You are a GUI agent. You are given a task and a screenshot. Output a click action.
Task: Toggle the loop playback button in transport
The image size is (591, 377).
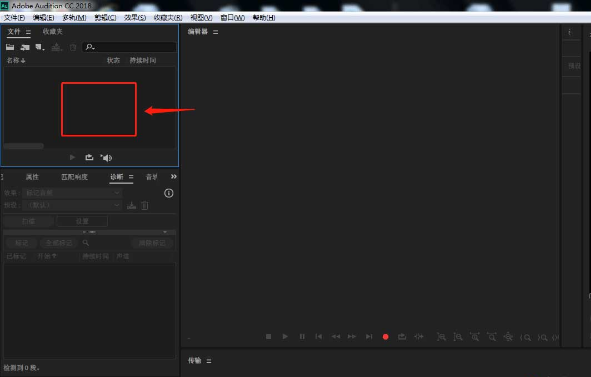click(402, 336)
